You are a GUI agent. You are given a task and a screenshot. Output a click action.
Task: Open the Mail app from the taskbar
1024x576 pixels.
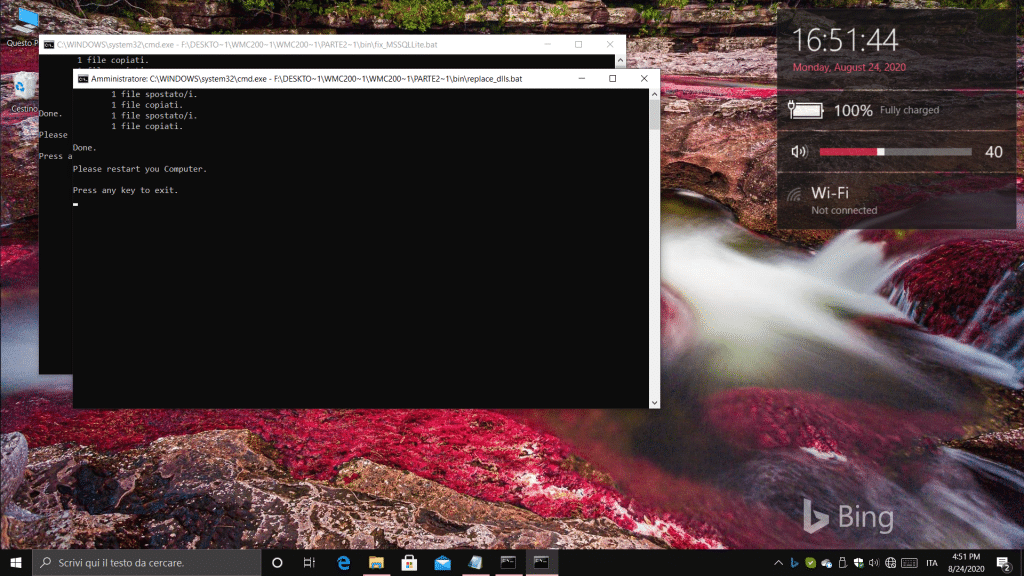[442, 563]
